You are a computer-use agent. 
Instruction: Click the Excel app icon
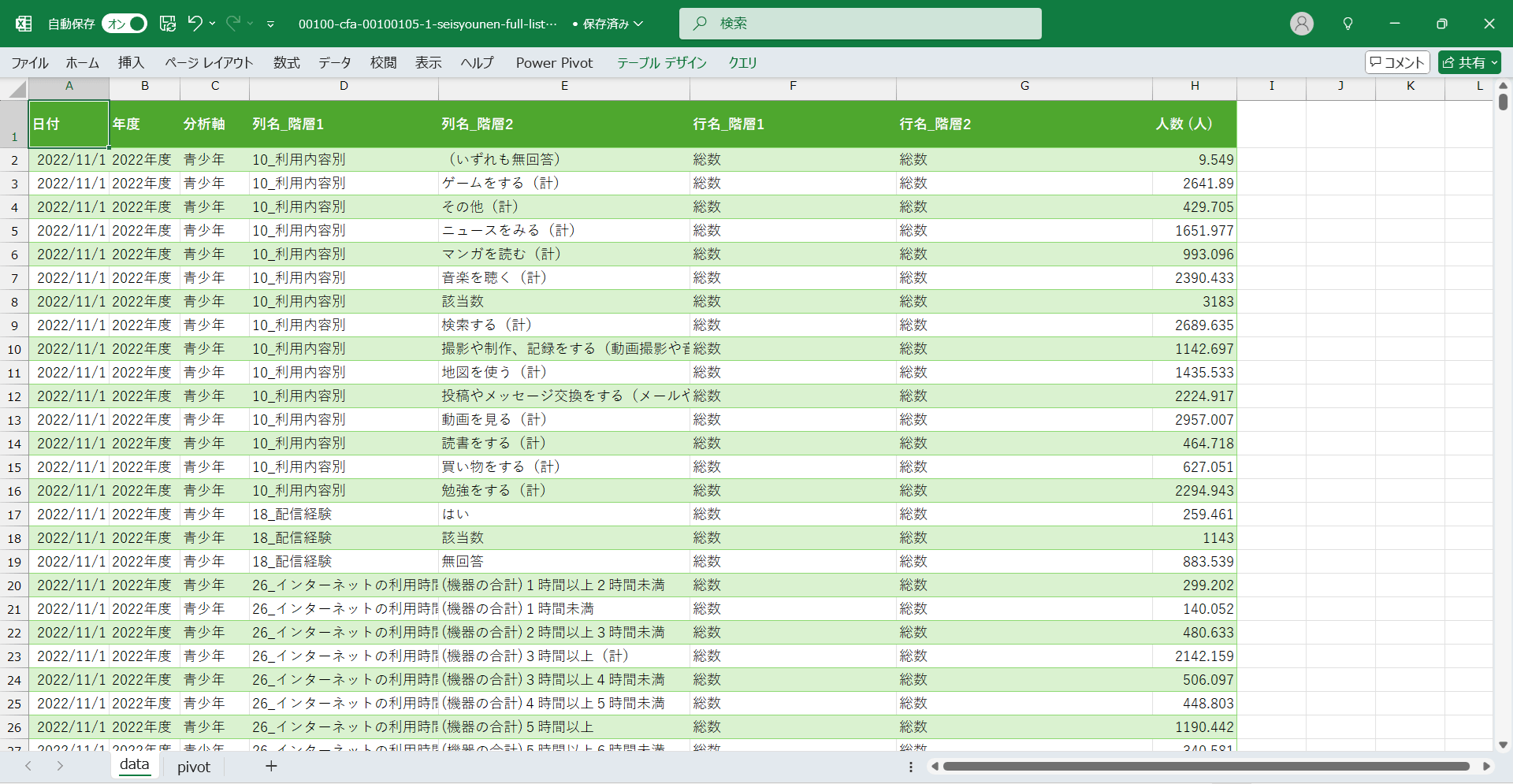[x=24, y=24]
